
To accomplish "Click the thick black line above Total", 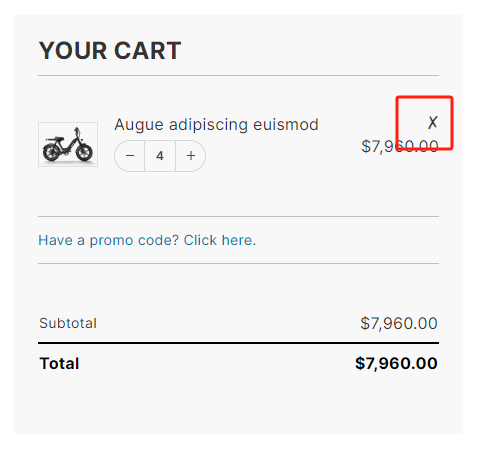I will click(238, 343).
